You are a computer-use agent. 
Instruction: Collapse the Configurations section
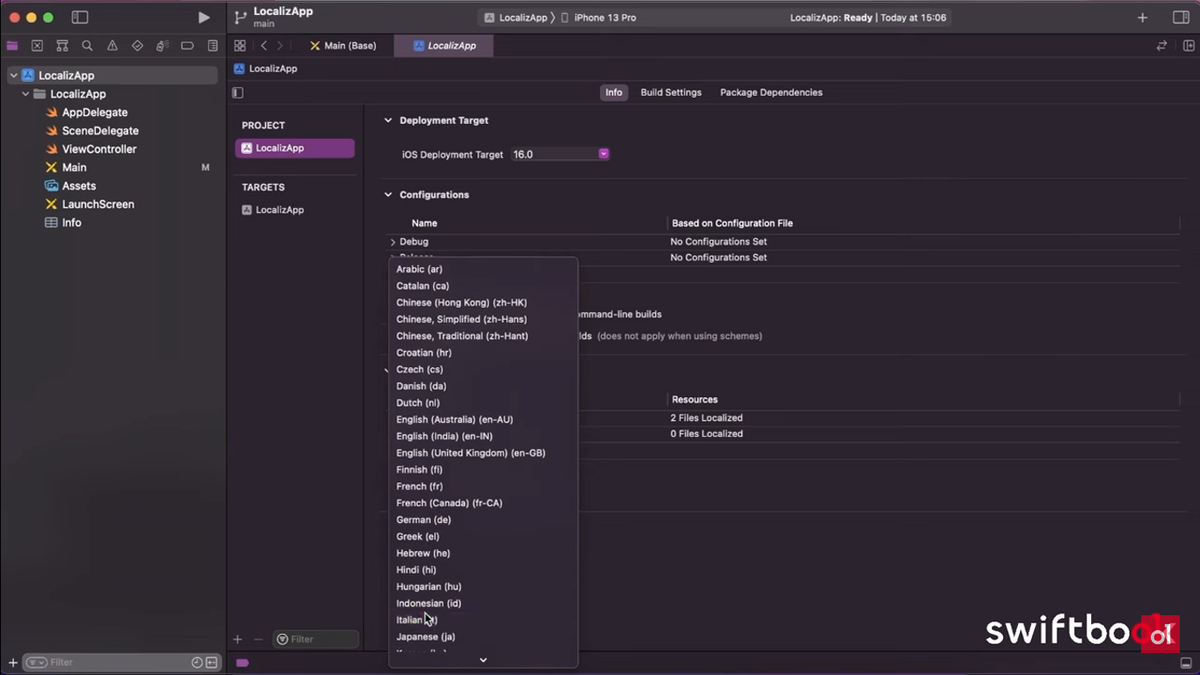(x=388, y=195)
